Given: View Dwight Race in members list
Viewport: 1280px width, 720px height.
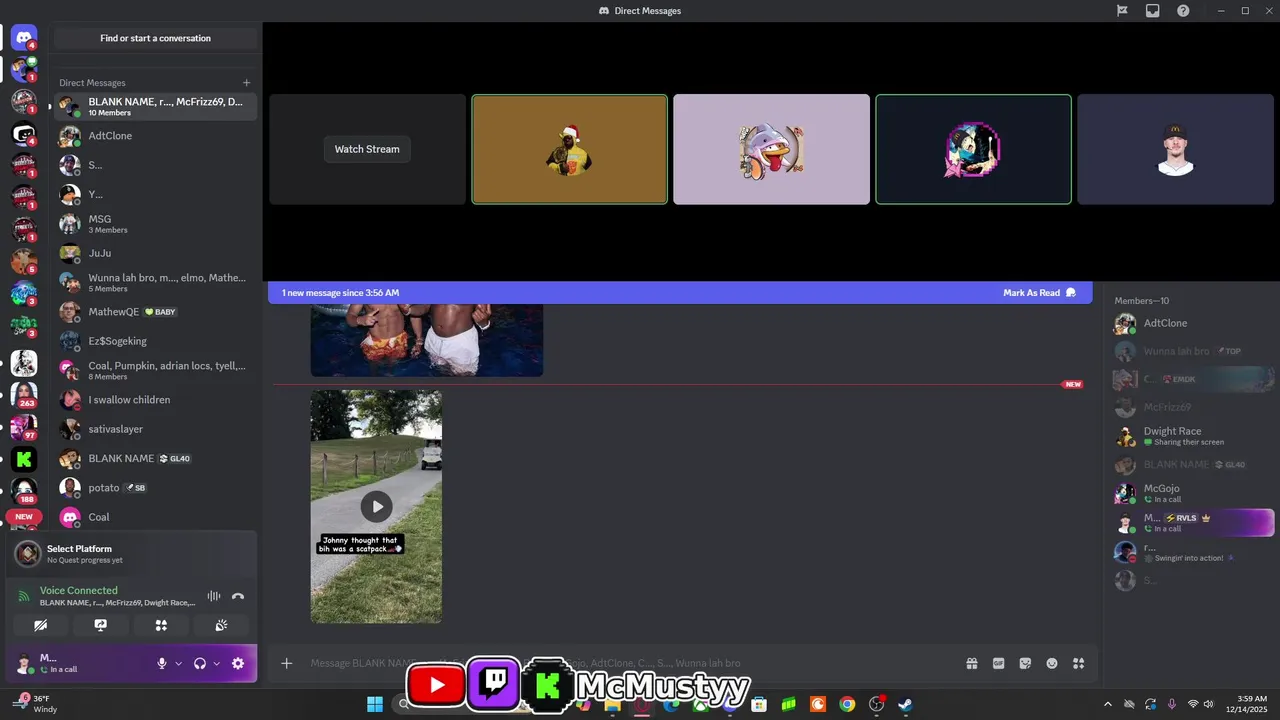Looking at the screenshot, I should (1194, 436).
